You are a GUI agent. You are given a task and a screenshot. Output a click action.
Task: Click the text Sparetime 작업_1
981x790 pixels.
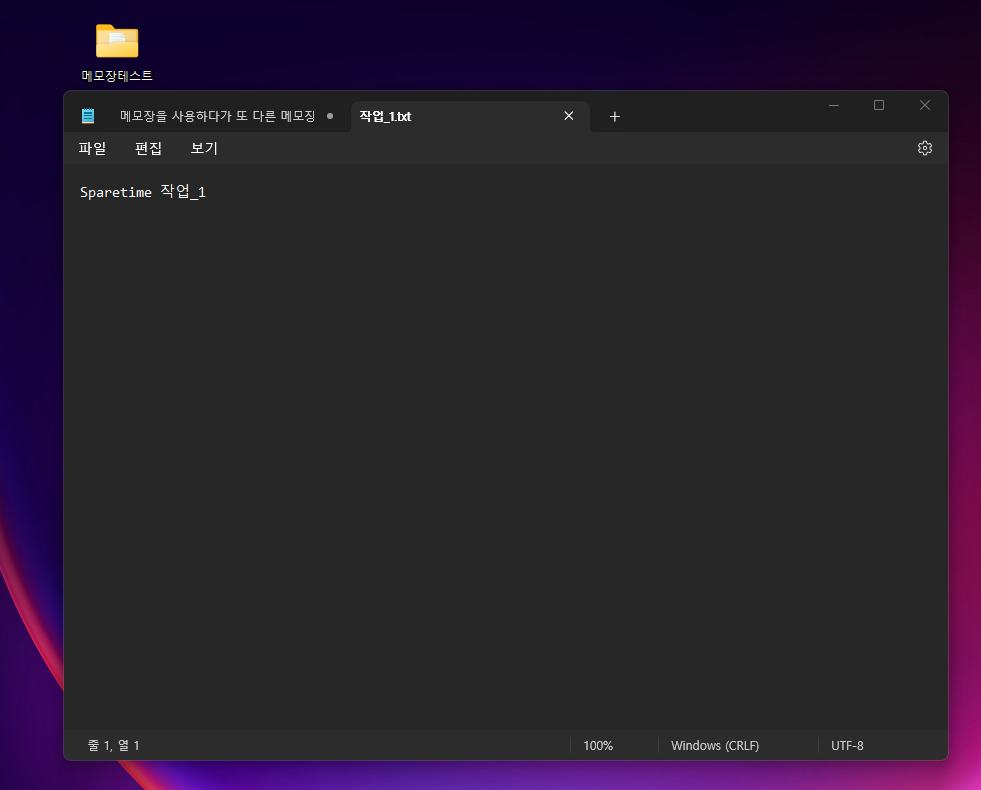(x=143, y=191)
